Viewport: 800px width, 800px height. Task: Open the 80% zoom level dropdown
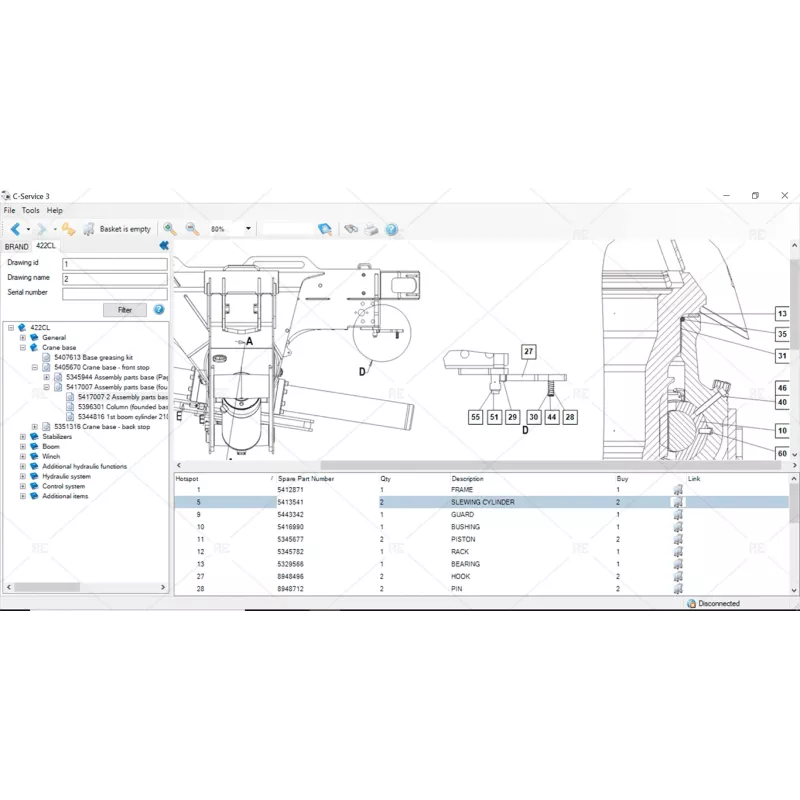click(x=247, y=228)
